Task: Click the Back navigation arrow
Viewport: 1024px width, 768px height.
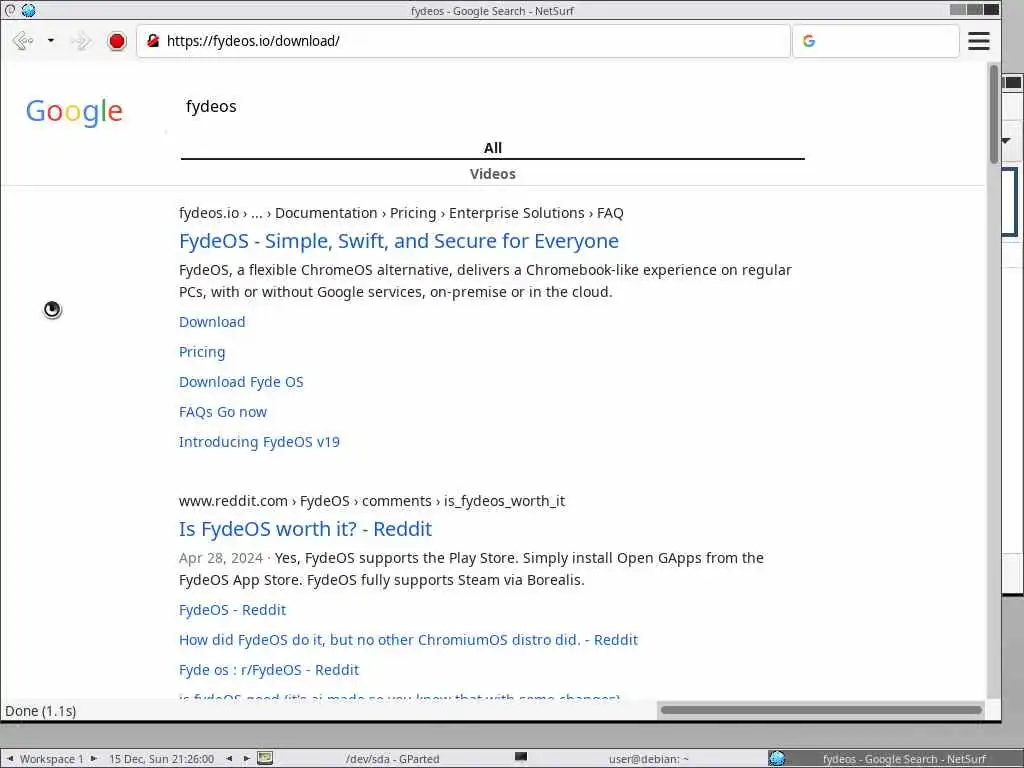Action: coord(23,41)
